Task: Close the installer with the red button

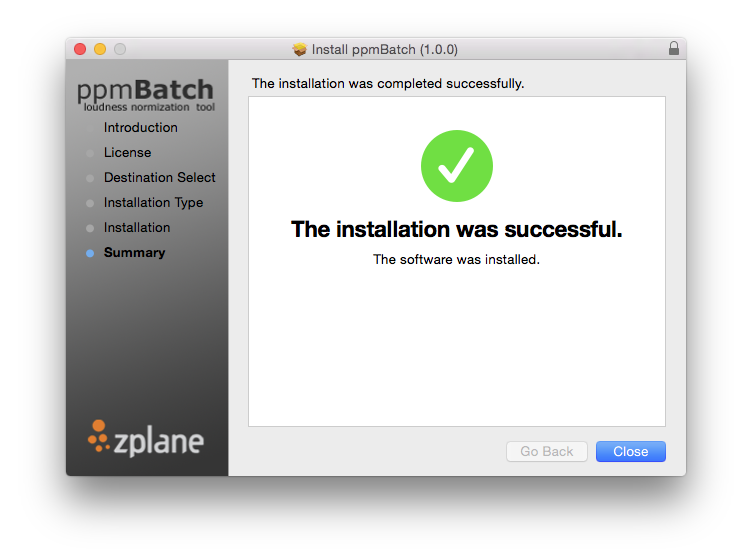Action: click(x=80, y=49)
